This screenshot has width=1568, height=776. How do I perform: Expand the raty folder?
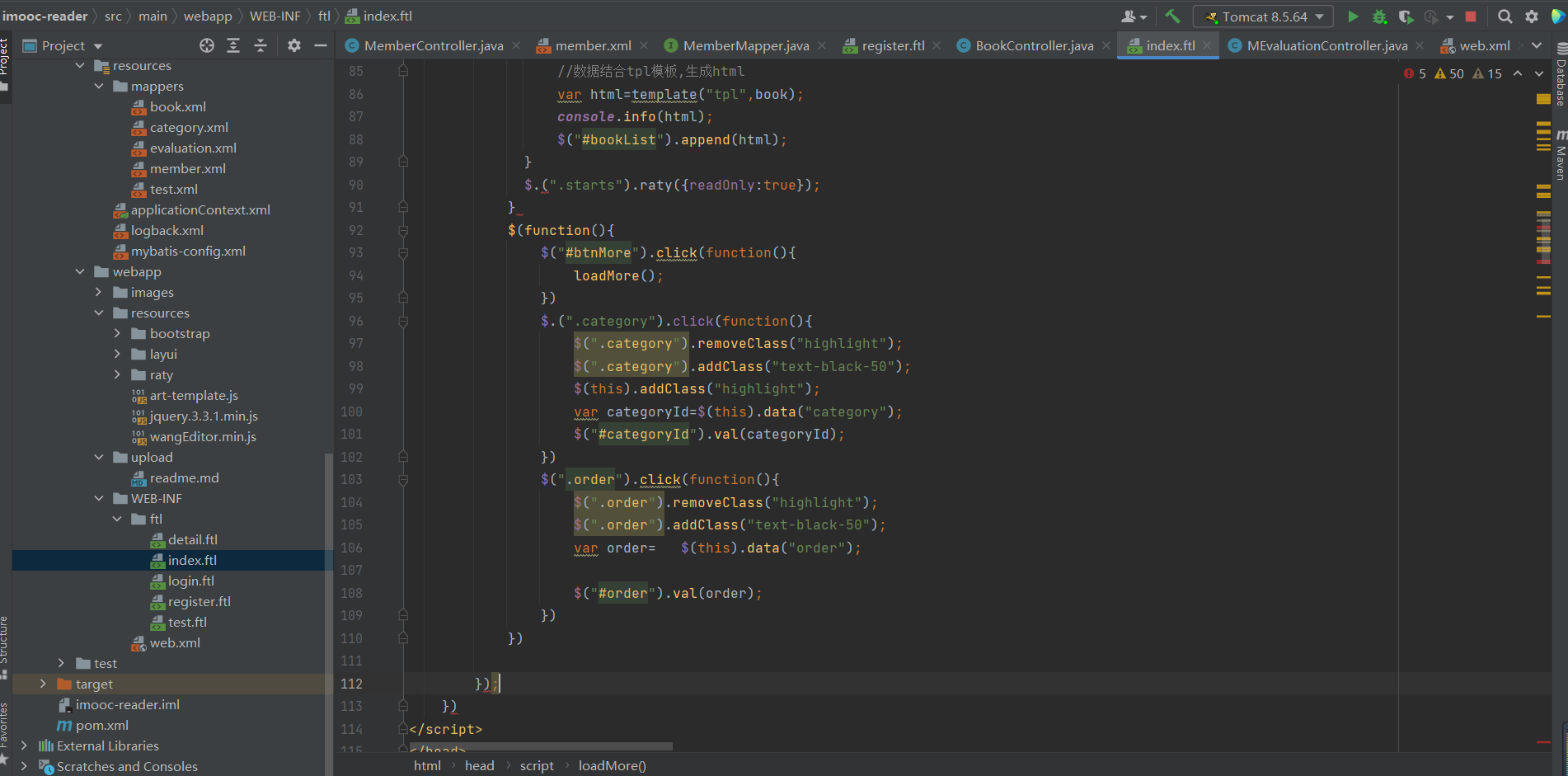[117, 374]
